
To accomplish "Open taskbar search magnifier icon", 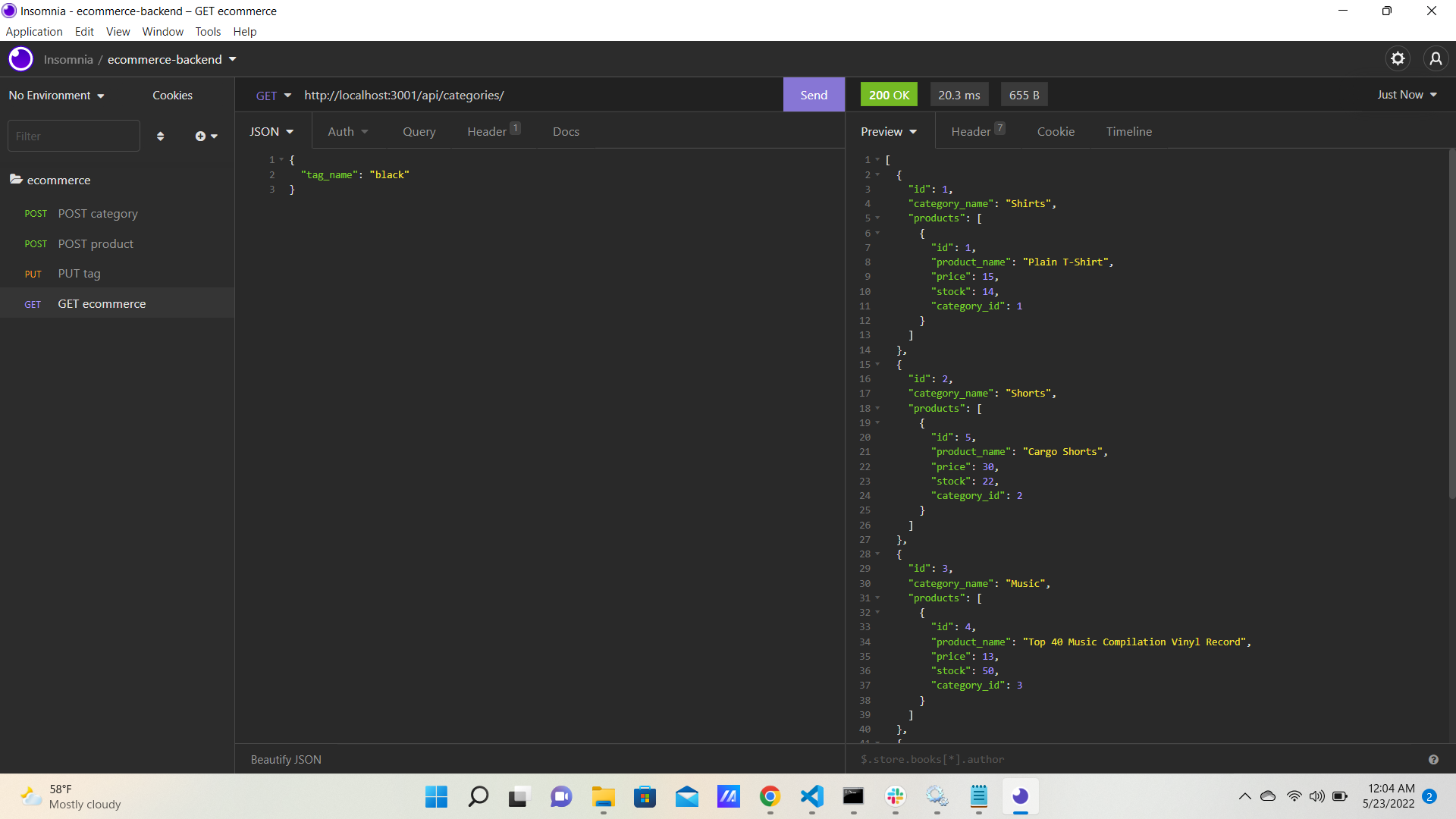I will pyautogui.click(x=478, y=796).
